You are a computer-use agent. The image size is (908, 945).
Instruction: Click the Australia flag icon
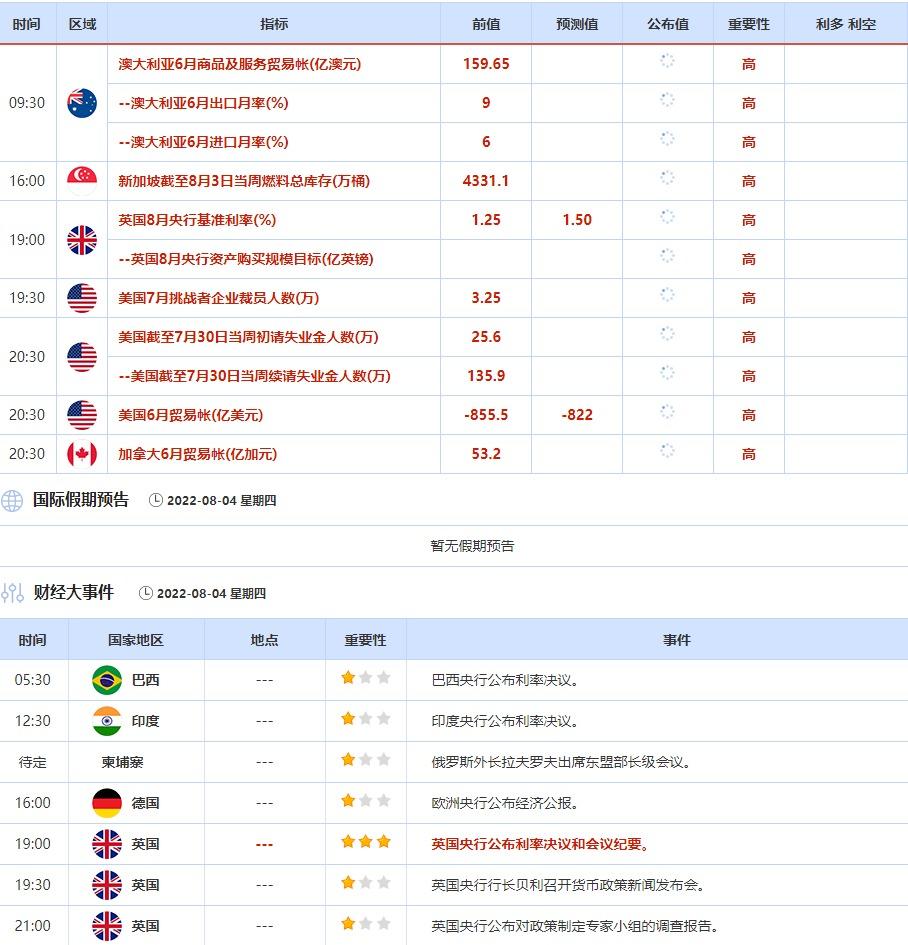coord(82,103)
